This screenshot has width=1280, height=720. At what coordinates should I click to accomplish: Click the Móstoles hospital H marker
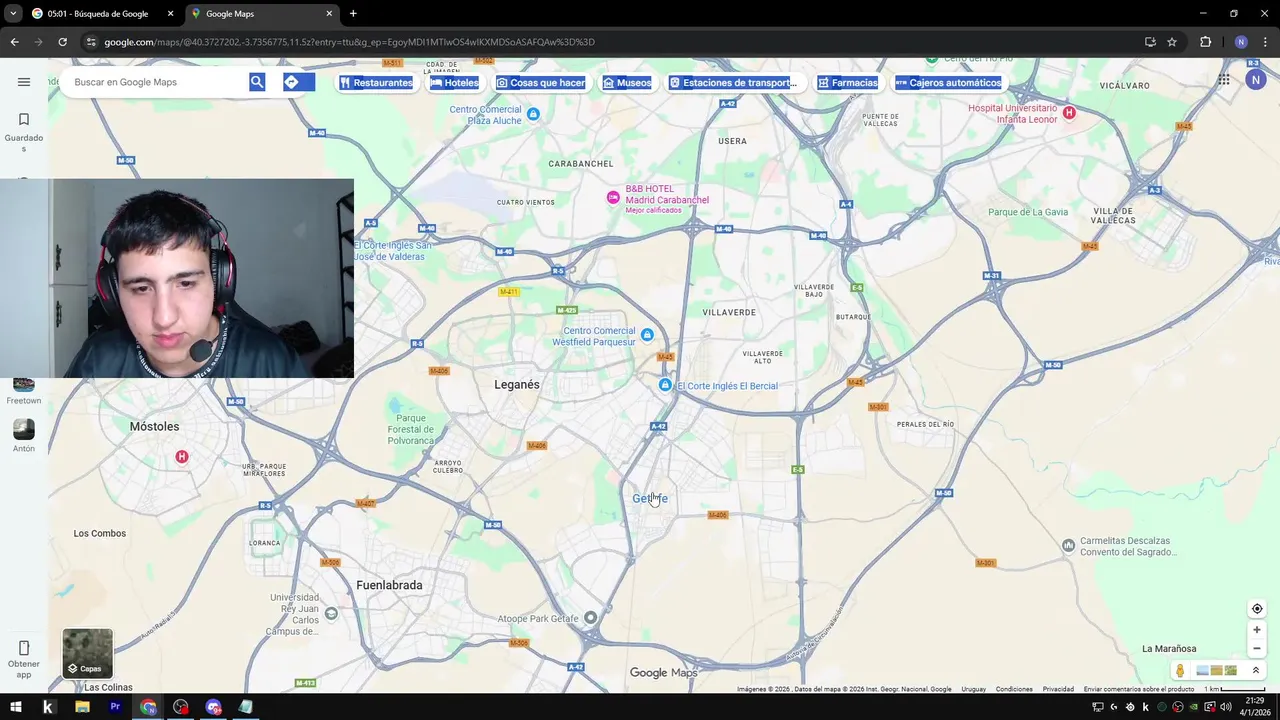(181, 457)
